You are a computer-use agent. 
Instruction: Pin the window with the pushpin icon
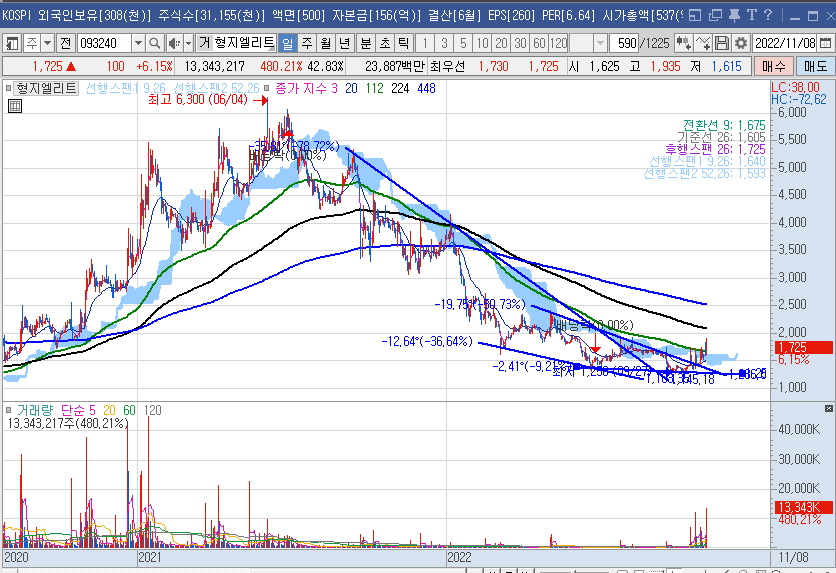coord(734,15)
